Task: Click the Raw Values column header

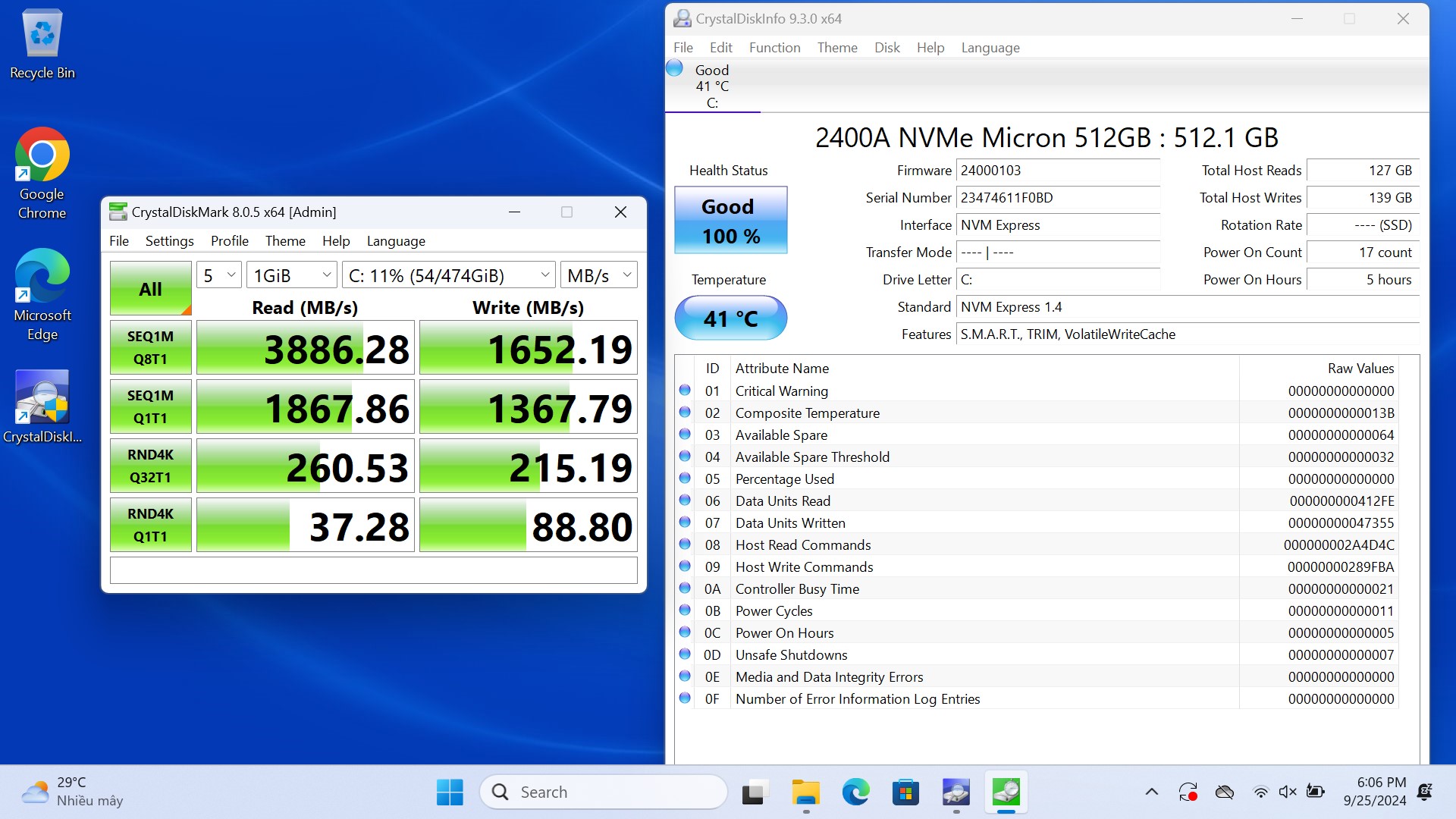Action: click(1319, 368)
